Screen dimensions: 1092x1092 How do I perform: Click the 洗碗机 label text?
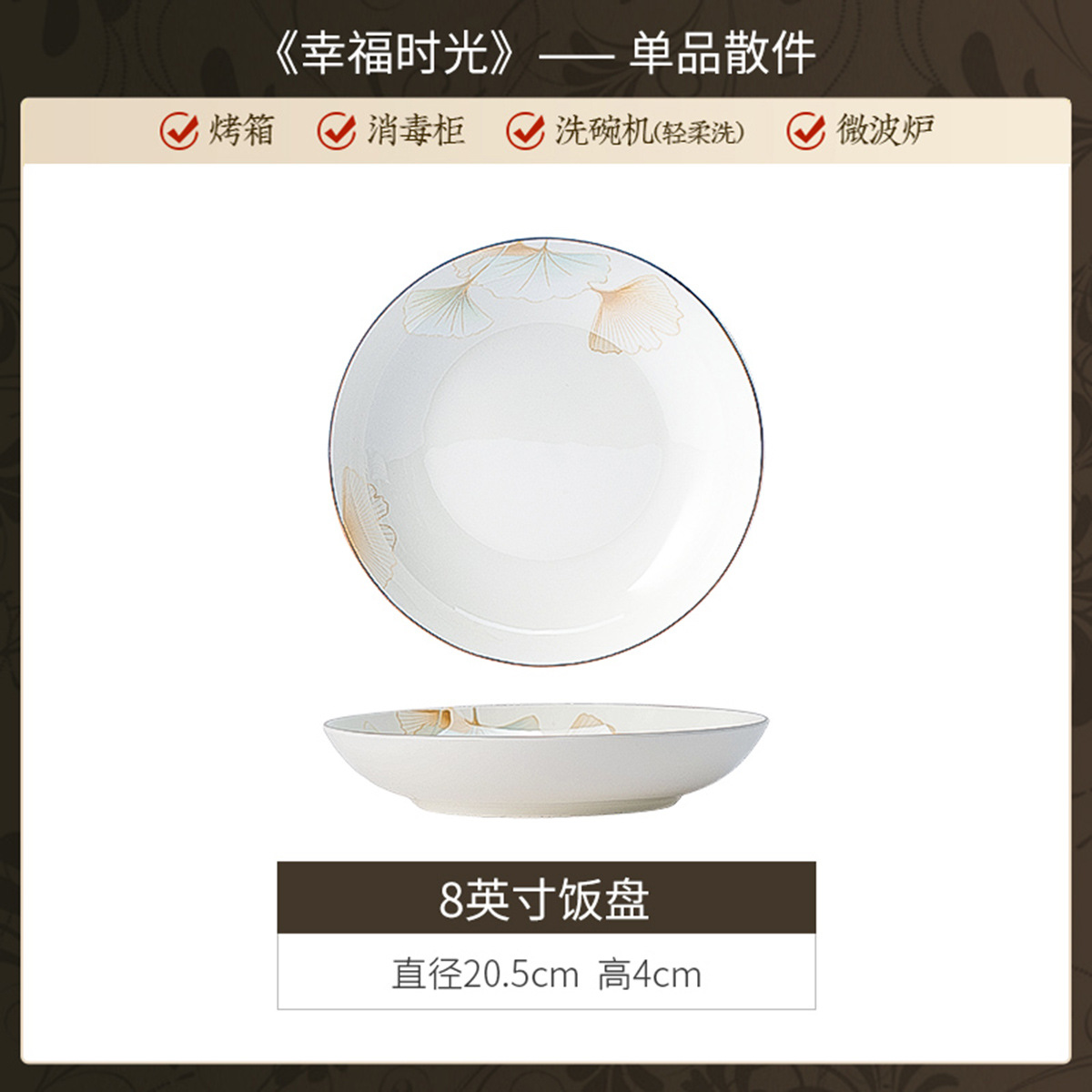604,131
